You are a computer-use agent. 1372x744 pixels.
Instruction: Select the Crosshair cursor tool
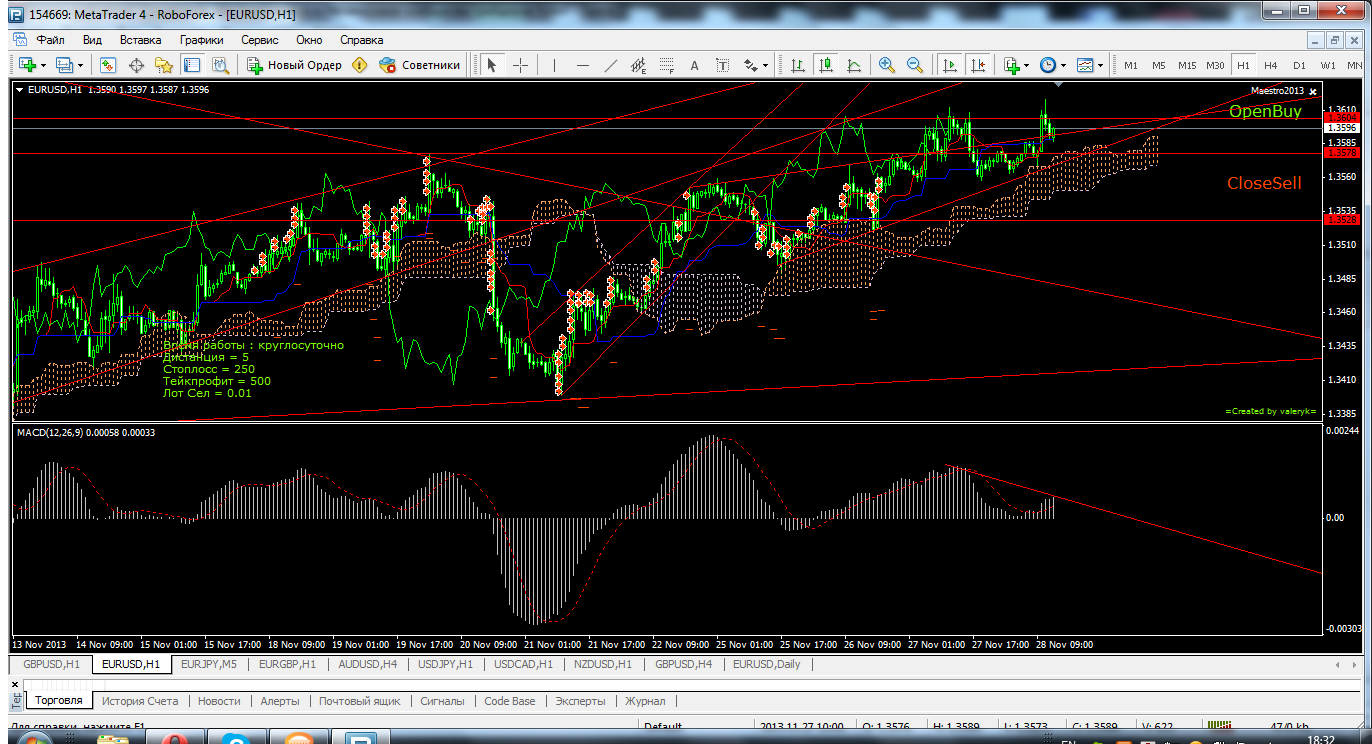pyautogui.click(x=521, y=65)
